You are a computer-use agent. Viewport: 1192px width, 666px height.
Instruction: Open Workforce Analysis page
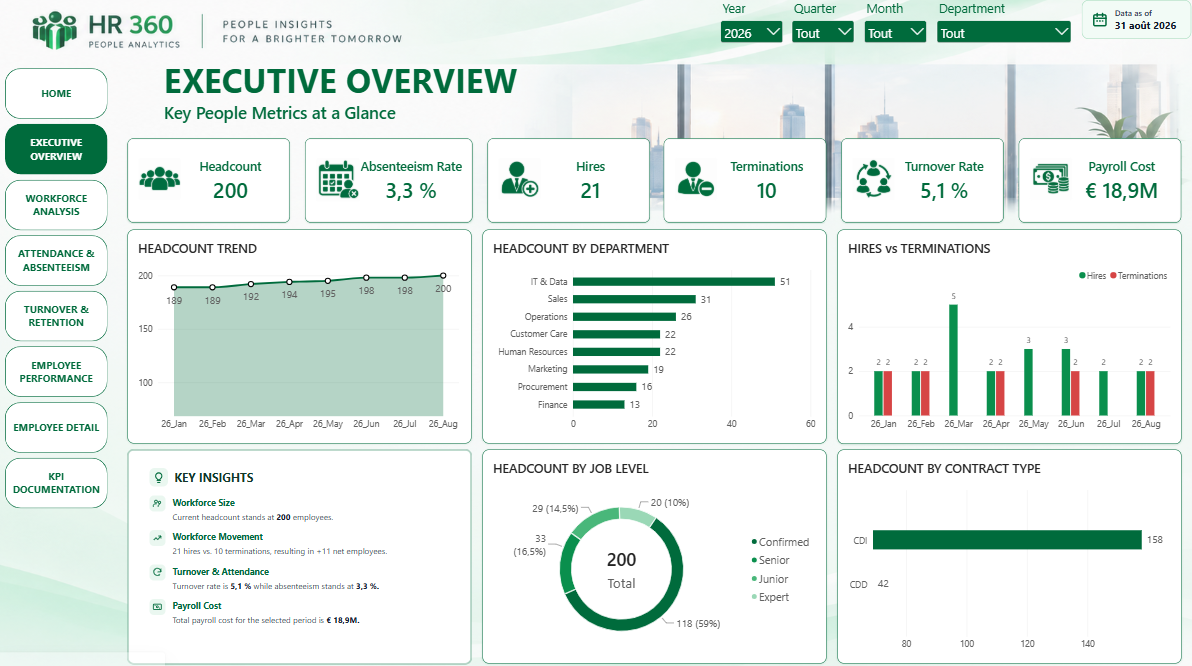pyautogui.click(x=56, y=205)
